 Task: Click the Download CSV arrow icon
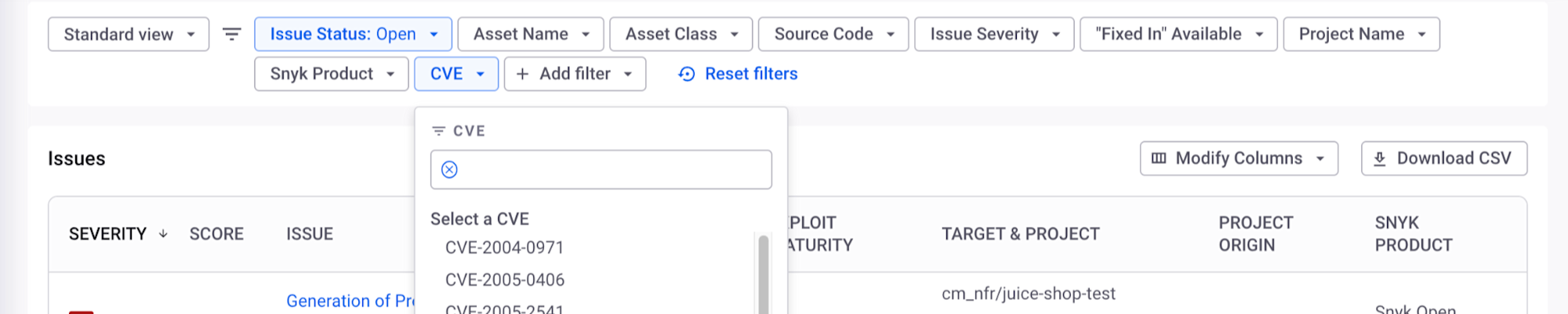1380,159
